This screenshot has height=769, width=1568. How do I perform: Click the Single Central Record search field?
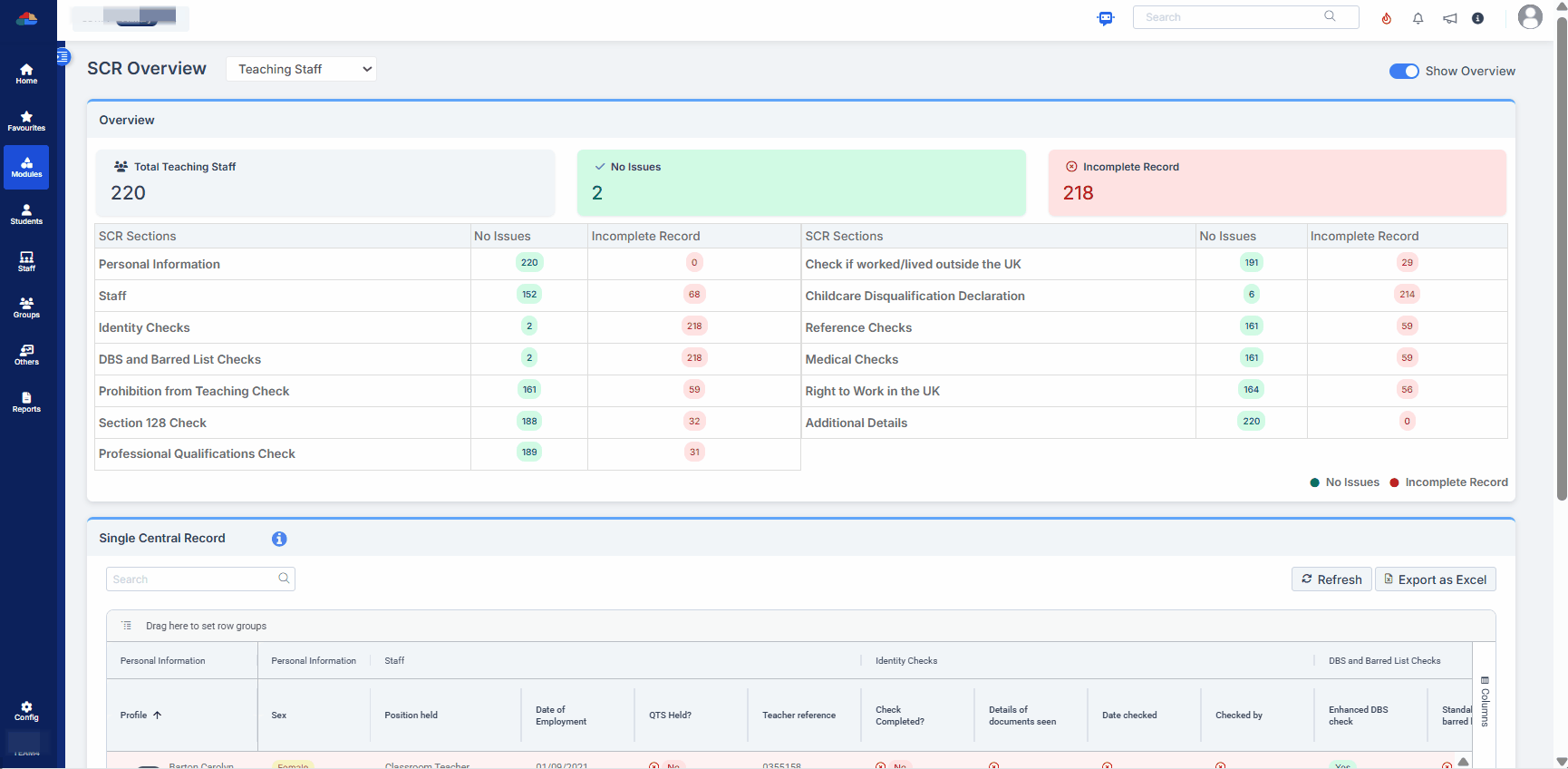click(x=192, y=579)
